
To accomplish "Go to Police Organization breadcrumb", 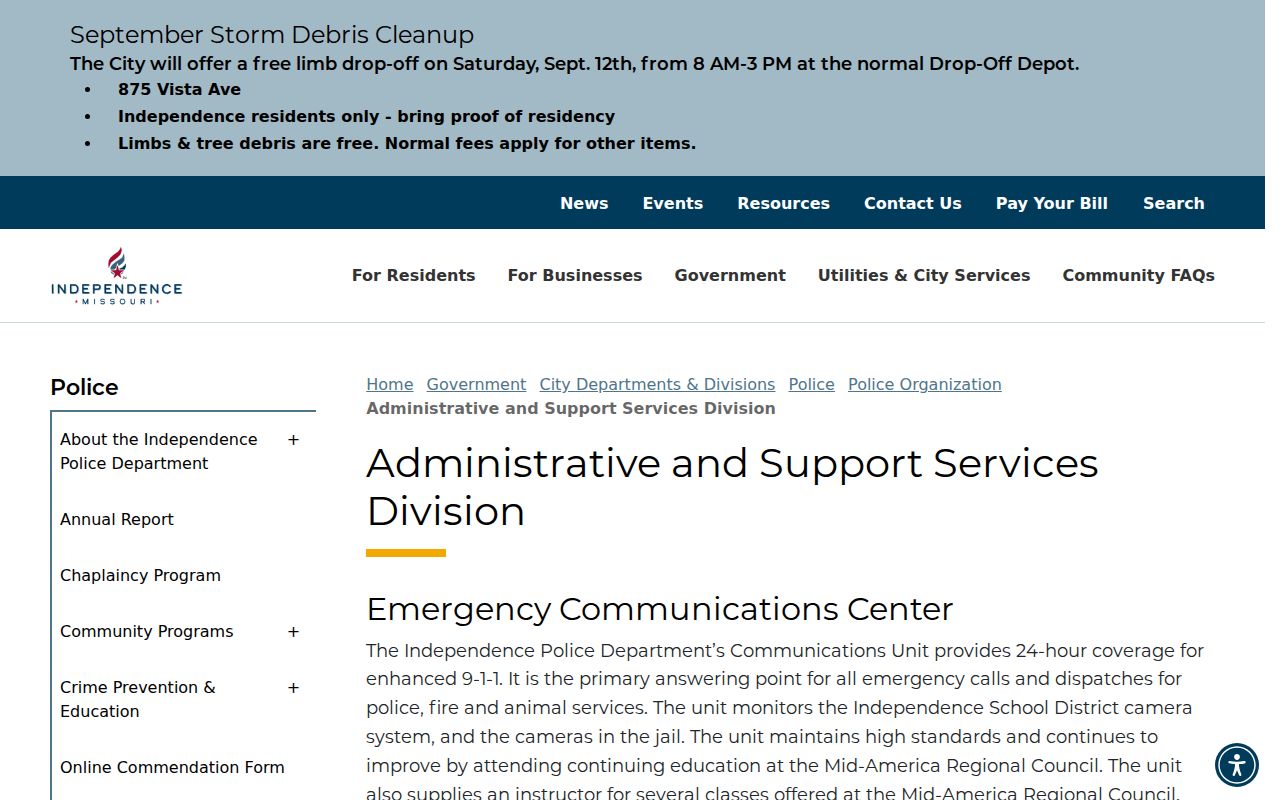I will point(925,384).
